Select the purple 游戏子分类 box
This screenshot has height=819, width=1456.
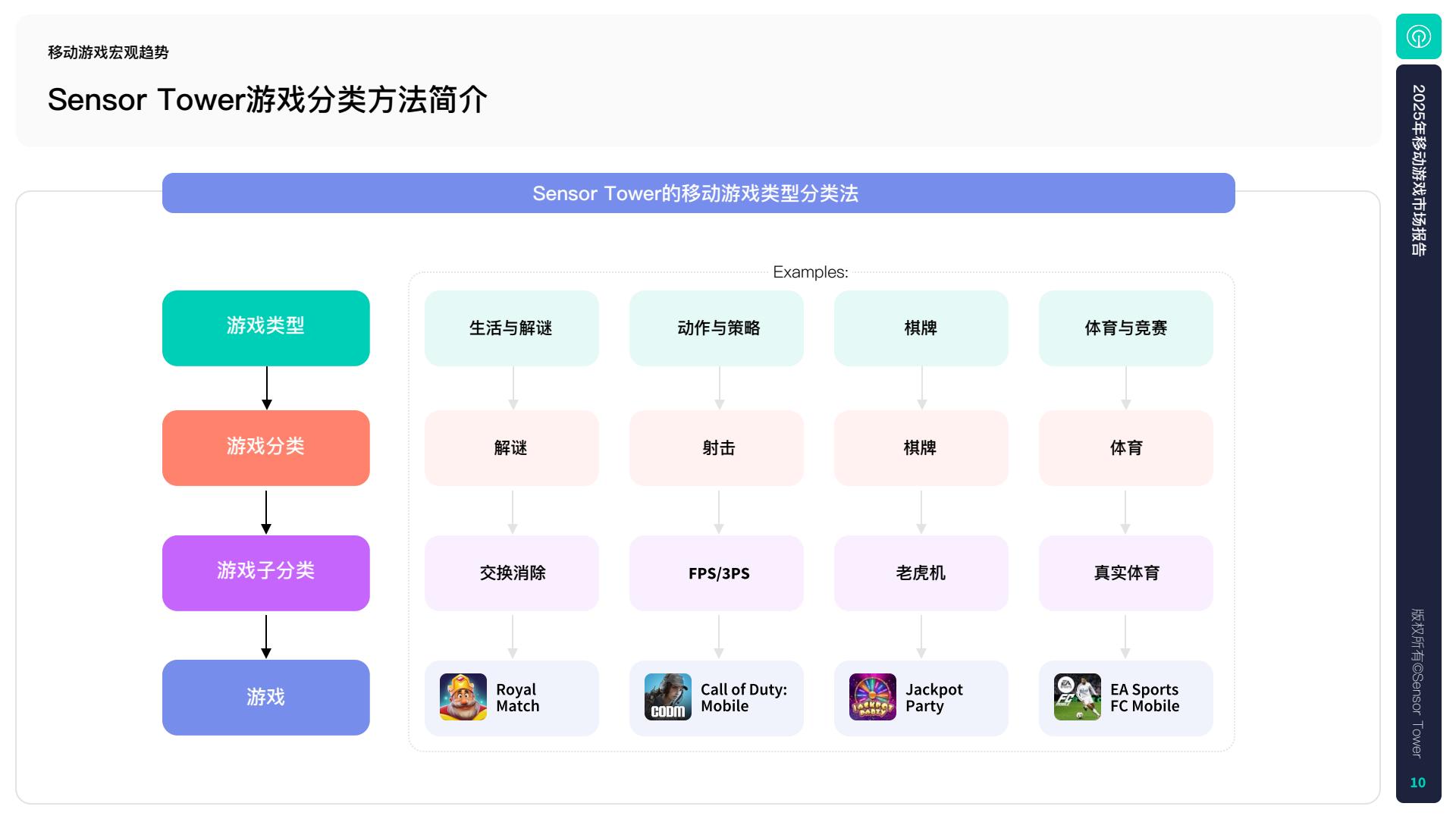click(x=265, y=573)
